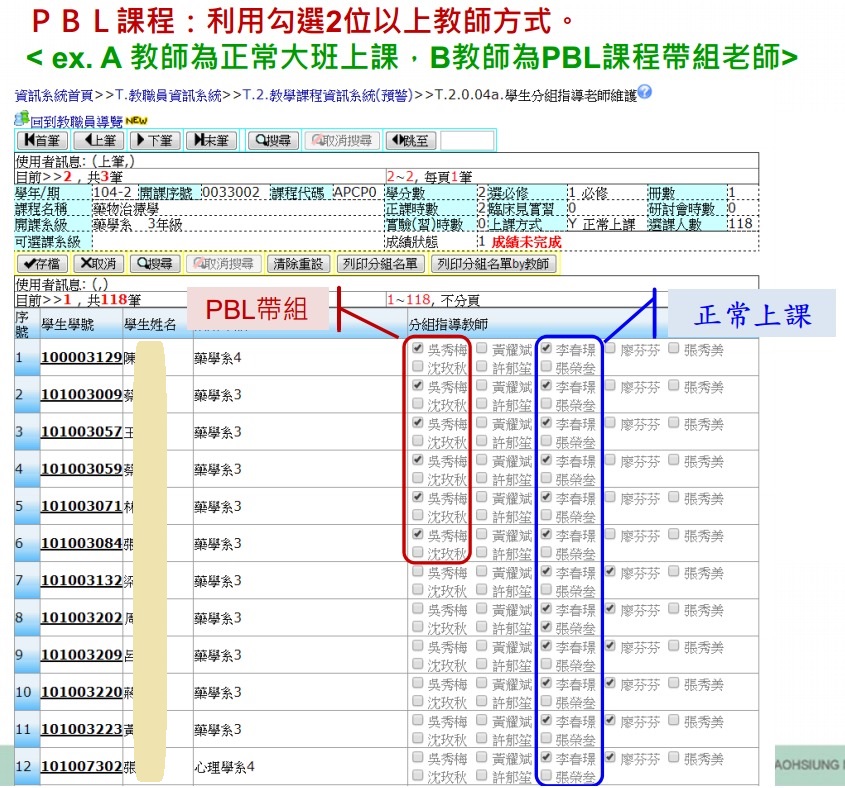Open T.教職員資訊系統 breadcrumb link

tap(169, 96)
